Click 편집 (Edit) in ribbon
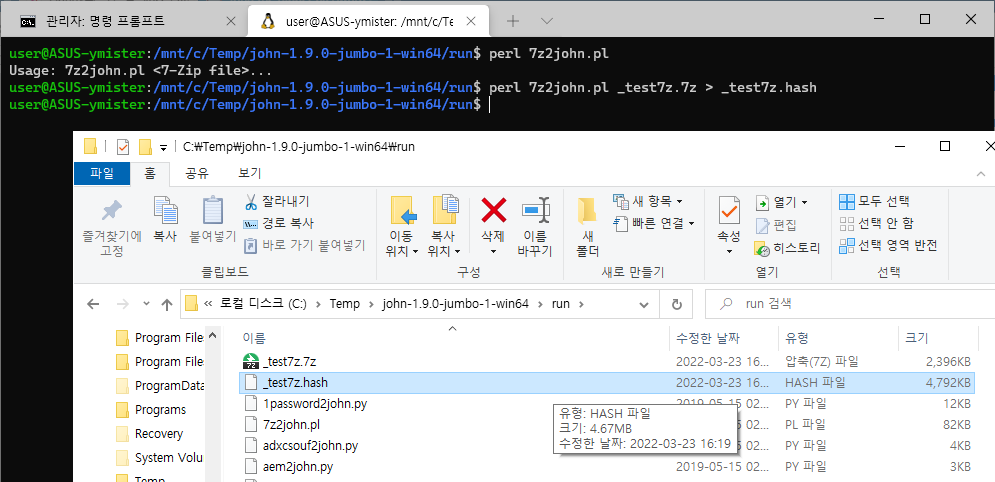This screenshot has width=995, height=482. pyautogui.click(x=776, y=225)
